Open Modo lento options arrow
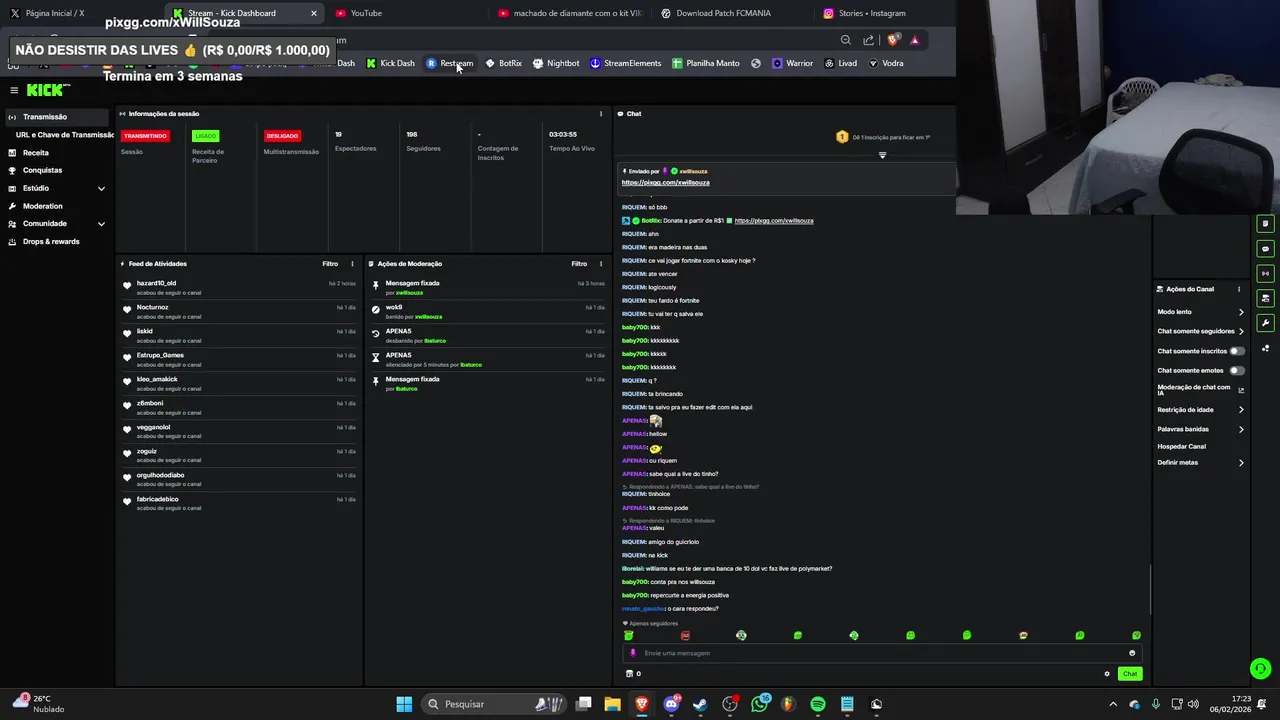The width and height of the screenshot is (1280, 720). click(x=1241, y=312)
